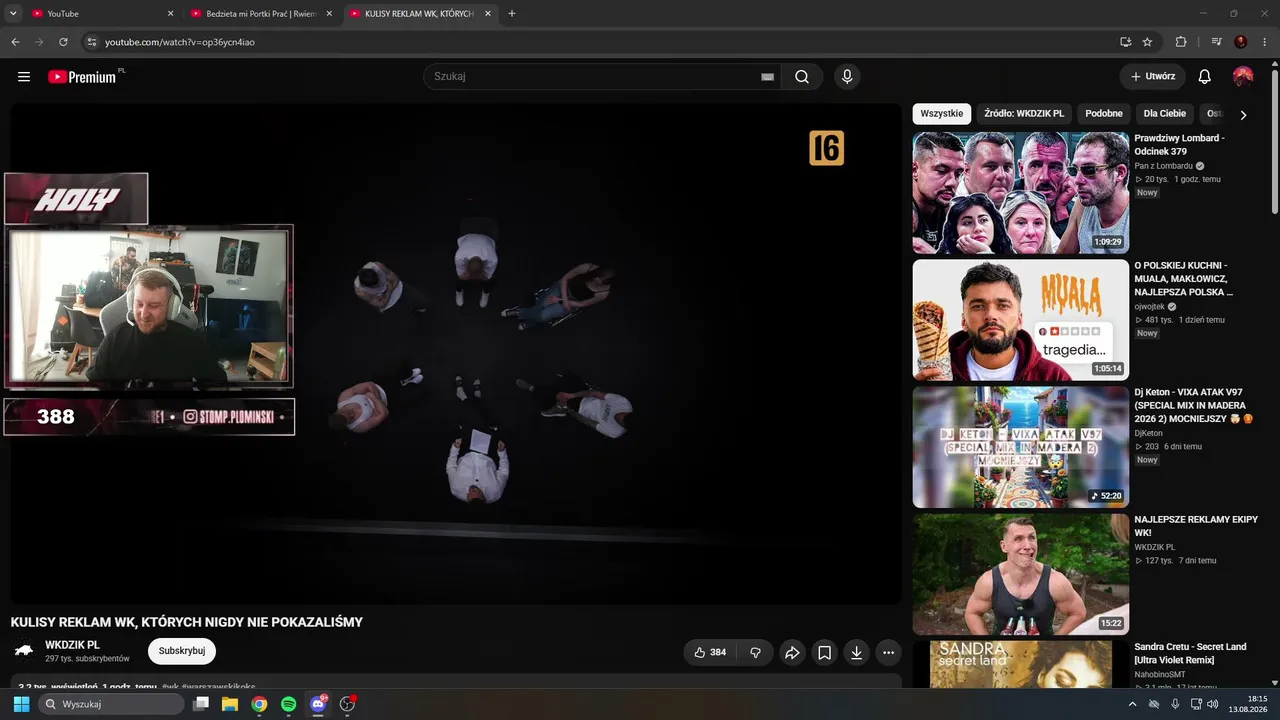Bookmark this page with the star icon
The width and height of the screenshot is (1280, 720).
coord(1147,42)
